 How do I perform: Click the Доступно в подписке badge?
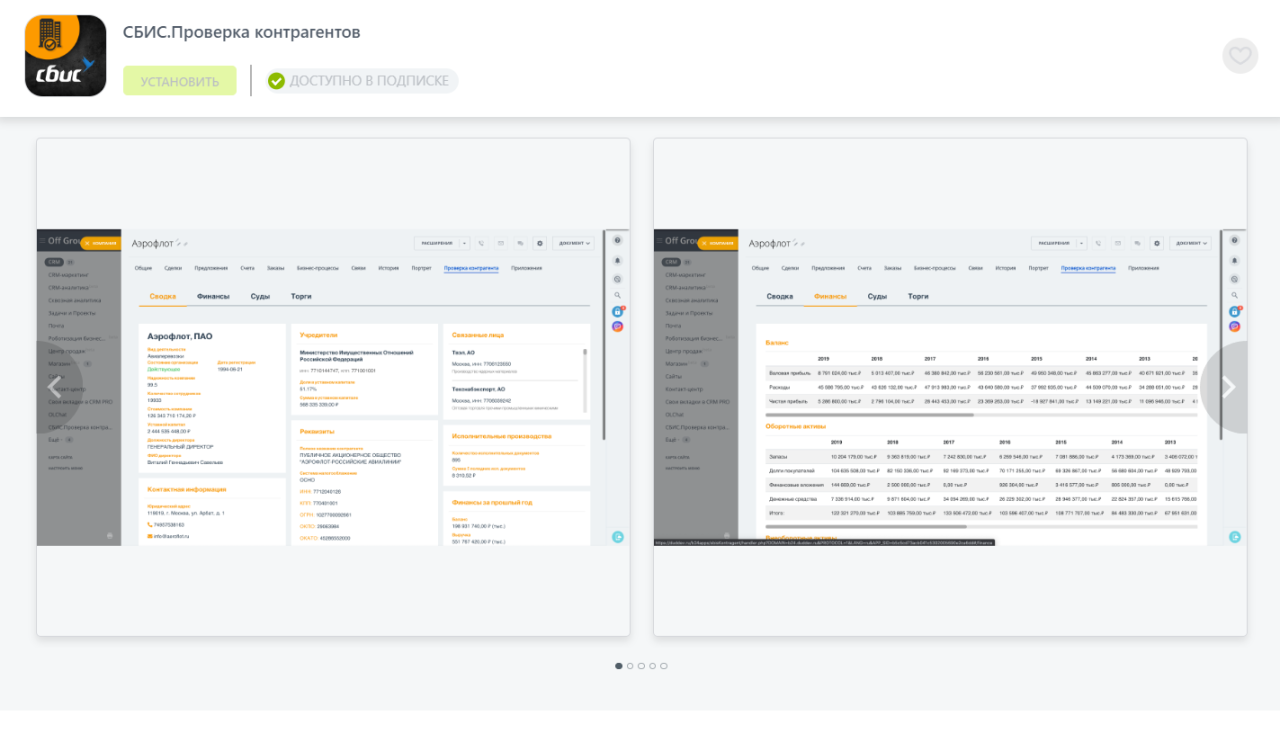pos(361,81)
